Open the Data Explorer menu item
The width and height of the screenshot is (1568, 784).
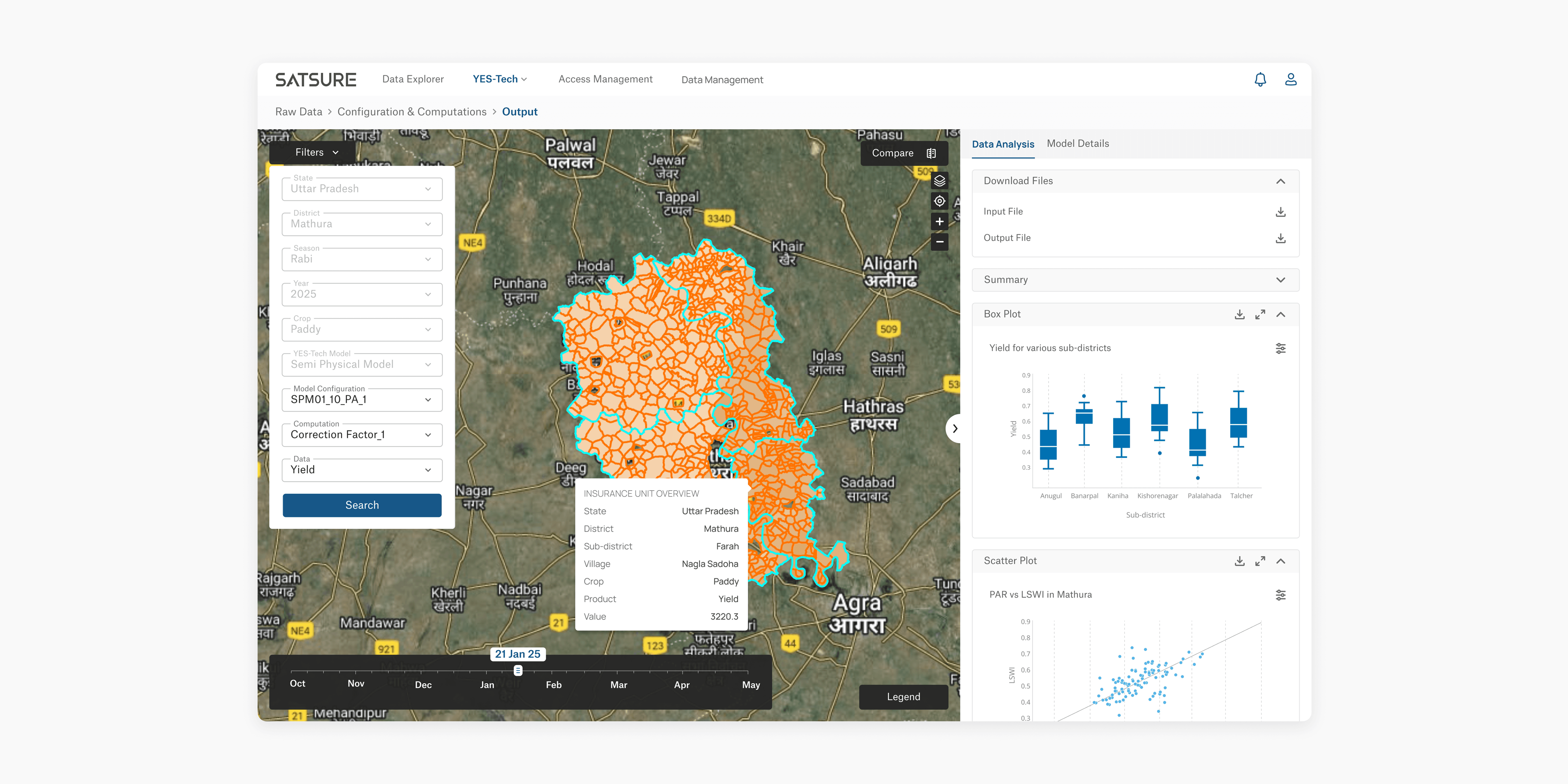413,79
